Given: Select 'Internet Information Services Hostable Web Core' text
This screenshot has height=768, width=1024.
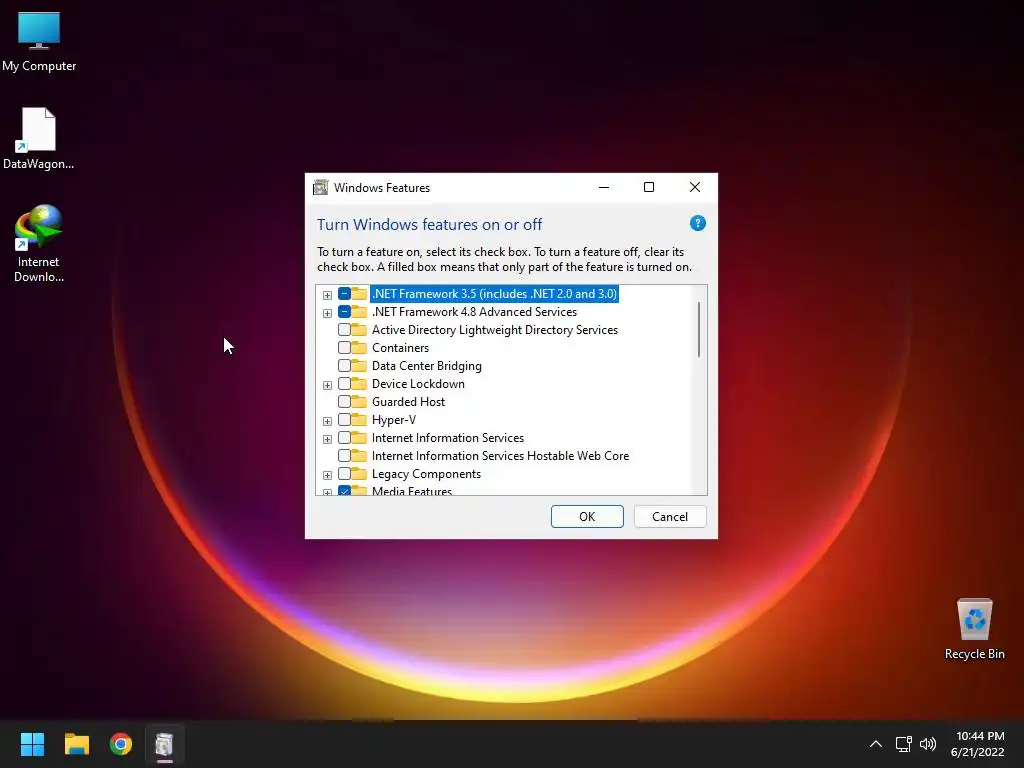Looking at the screenshot, I should pyautogui.click(x=500, y=455).
